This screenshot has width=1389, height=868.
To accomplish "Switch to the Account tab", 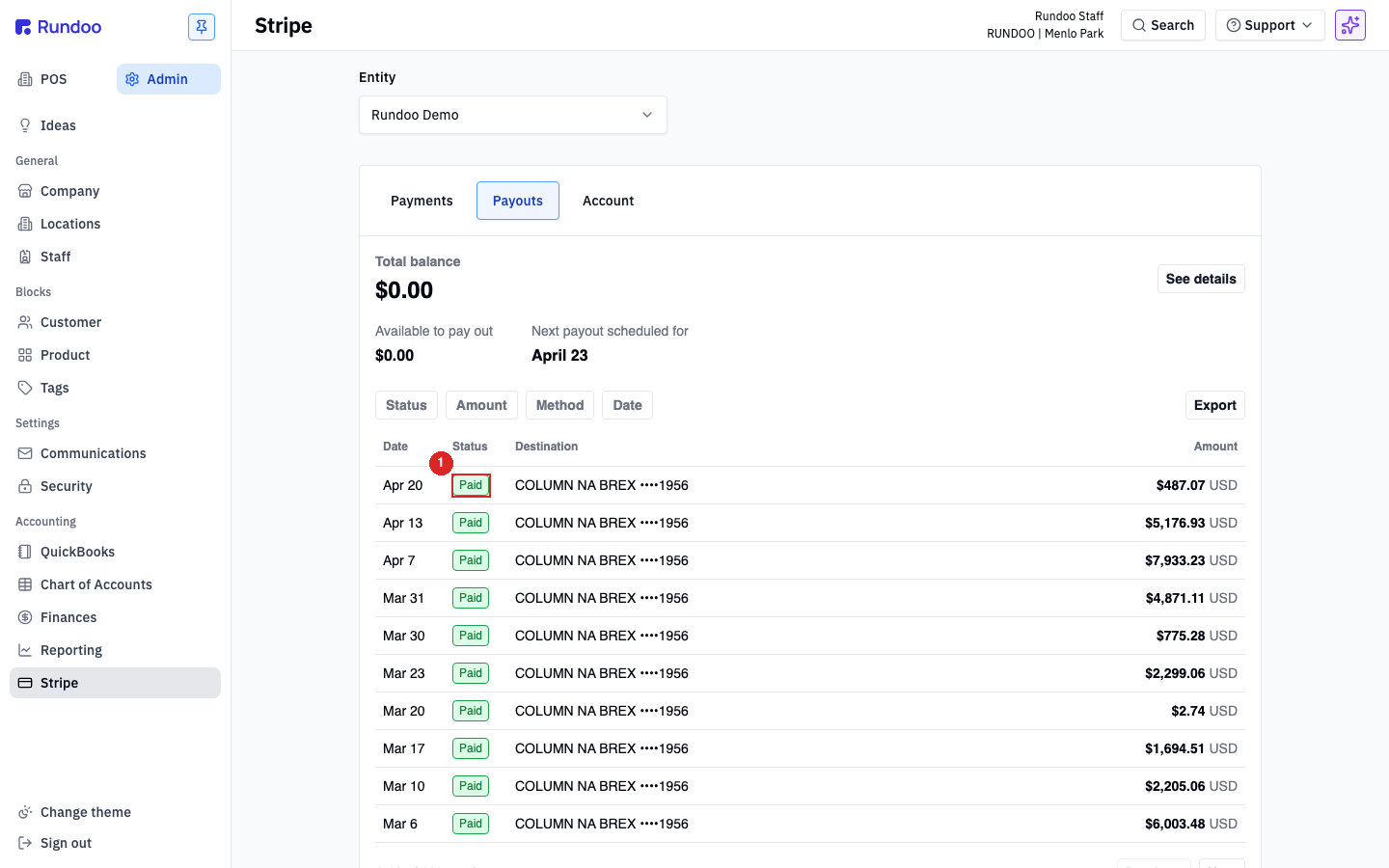I will [x=609, y=201].
